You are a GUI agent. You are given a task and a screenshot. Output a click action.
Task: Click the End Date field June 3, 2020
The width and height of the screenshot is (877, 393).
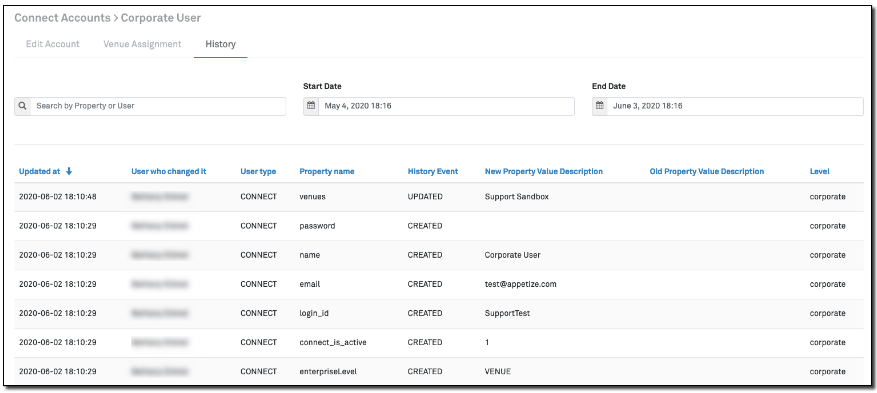(x=735, y=106)
